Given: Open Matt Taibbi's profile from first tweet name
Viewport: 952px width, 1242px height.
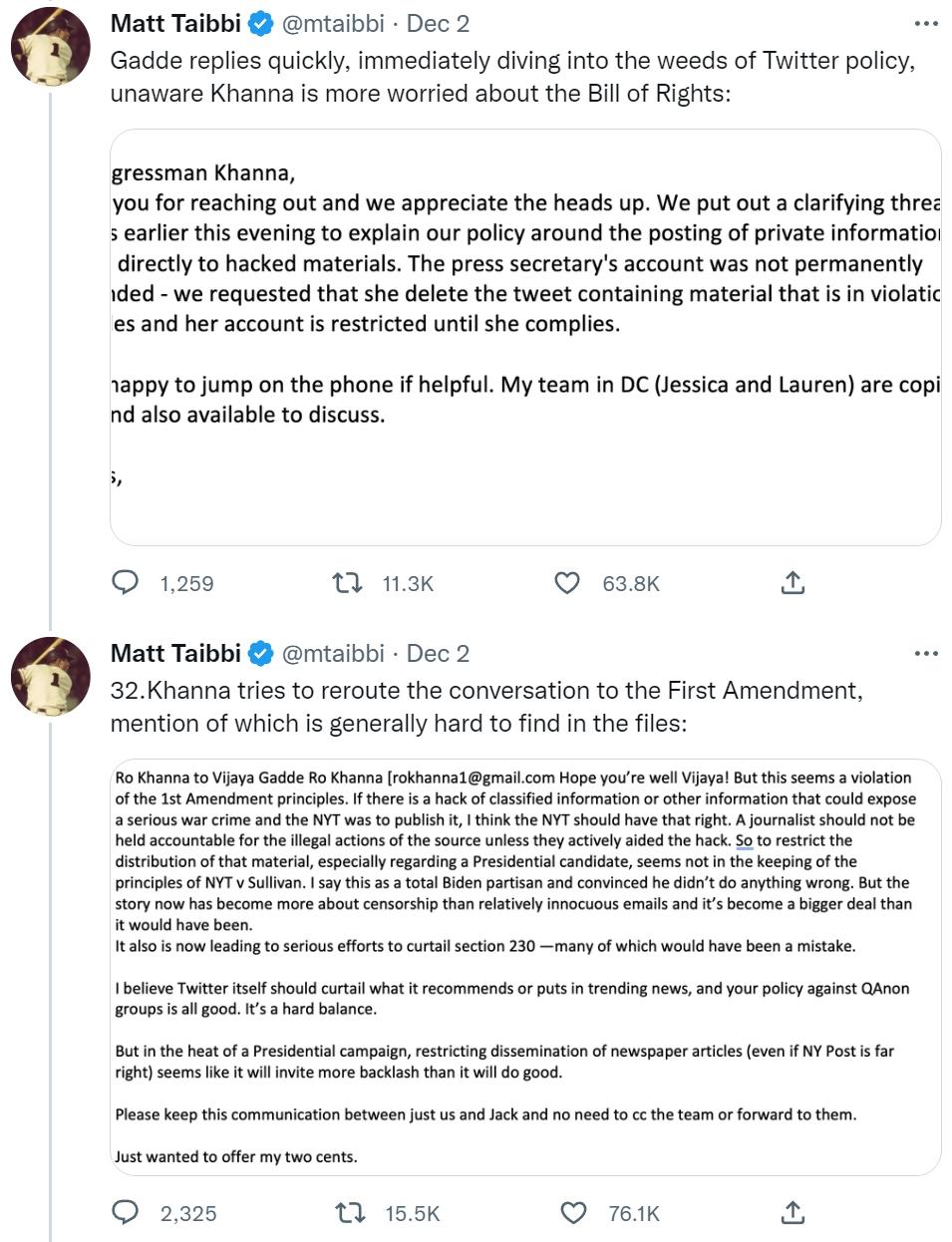Looking at the screenshot, I should click(175, 23).
